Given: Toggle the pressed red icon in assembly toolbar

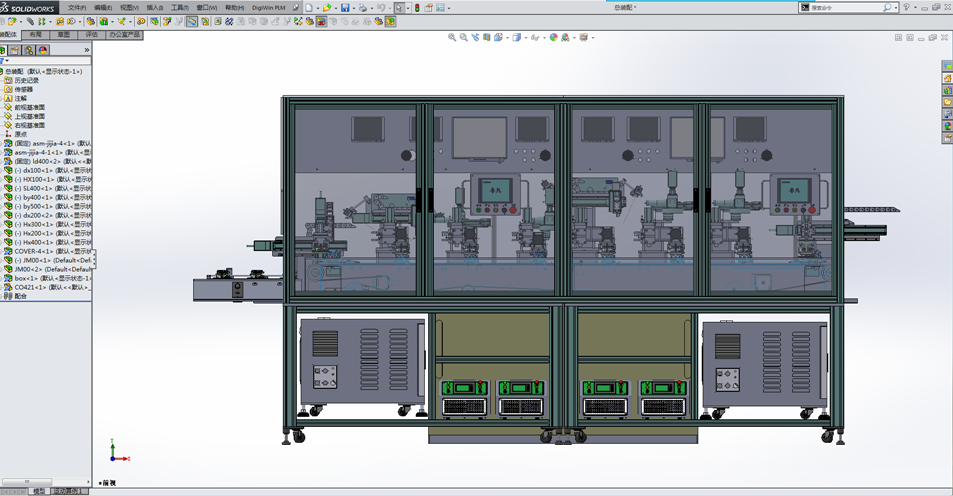Looking at the screenshot, I should pos(321,21).
